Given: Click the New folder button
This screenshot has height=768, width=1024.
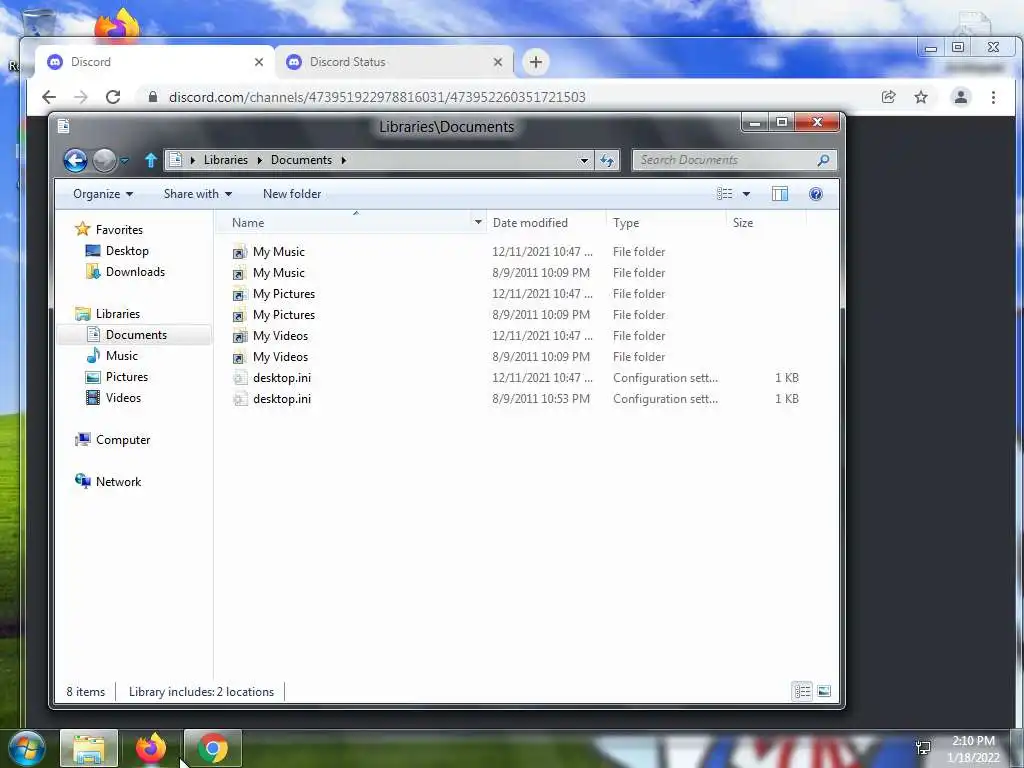Looking at the screenshot, I should pyautogui.click(x=292, y=194).
